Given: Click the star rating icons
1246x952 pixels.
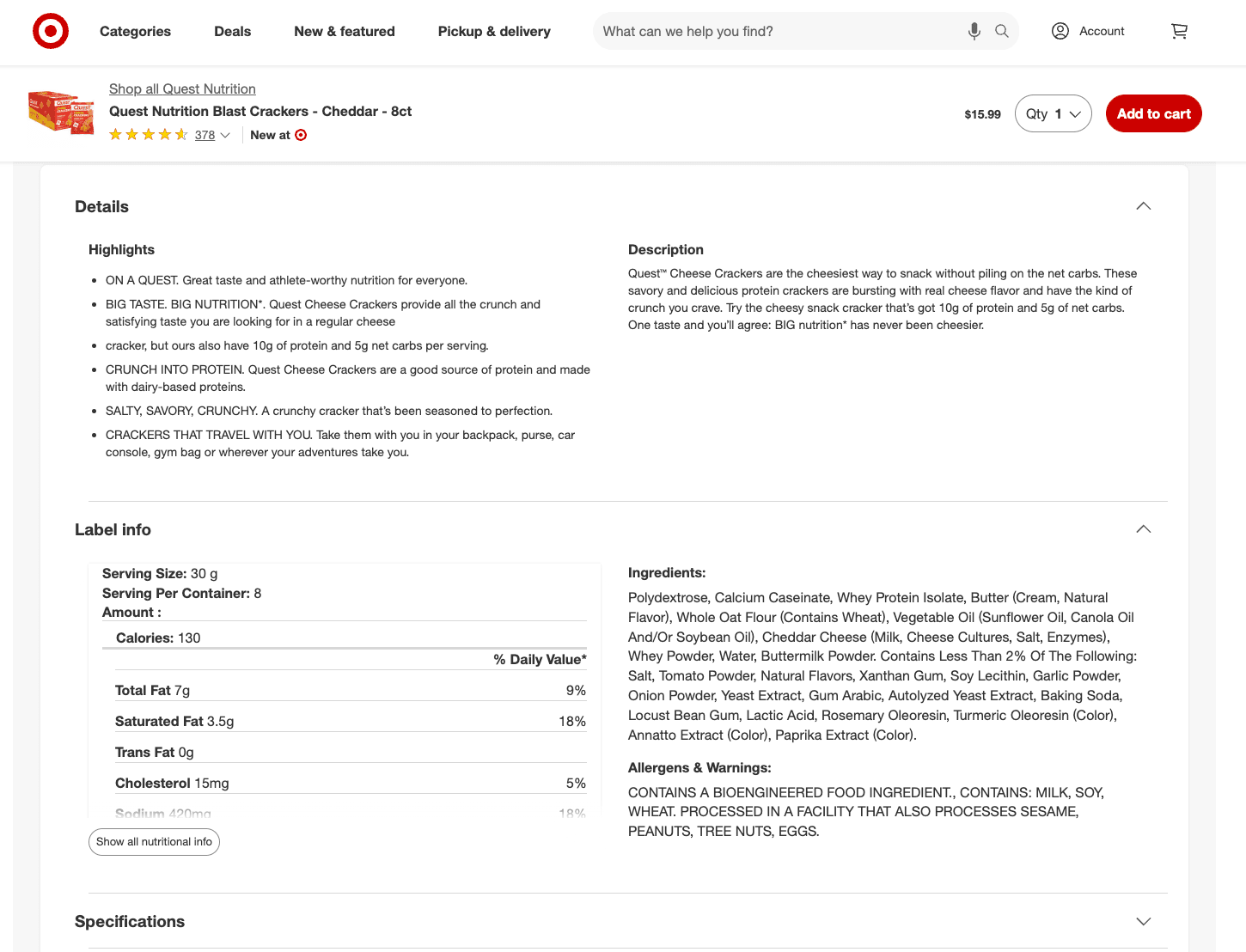Looking at the screenshot, I should 149,135.
